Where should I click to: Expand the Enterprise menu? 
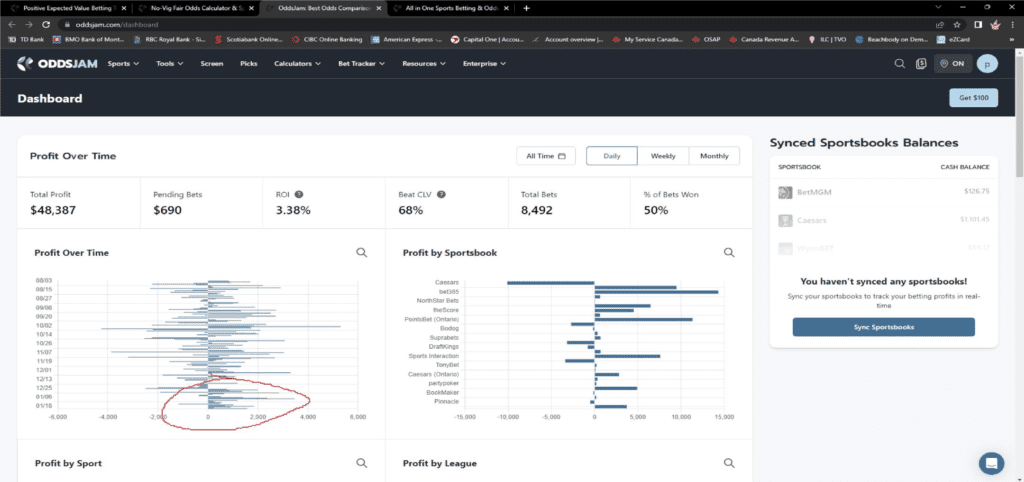point(484,64)
